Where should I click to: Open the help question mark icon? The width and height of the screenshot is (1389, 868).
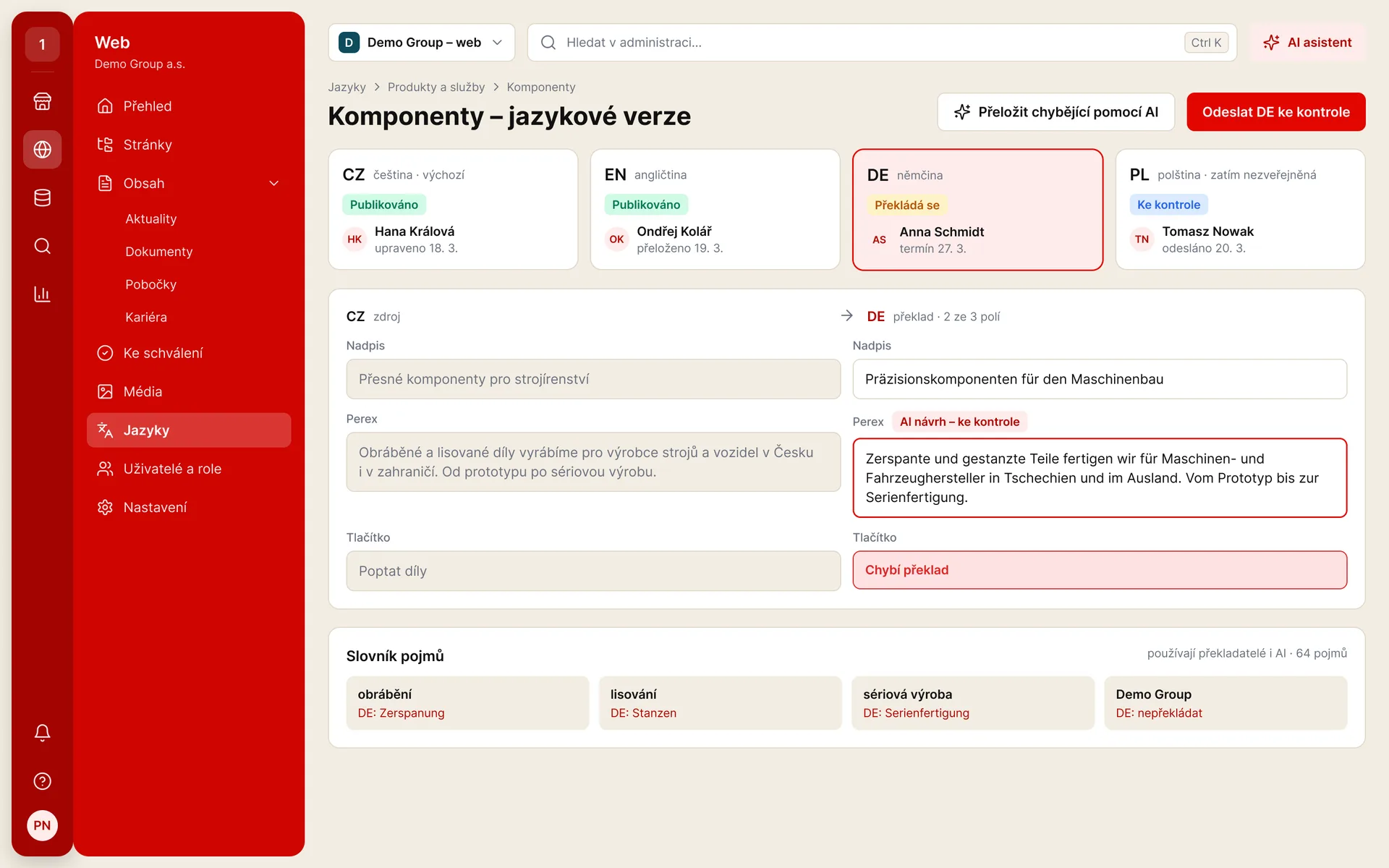click(42, 781)
